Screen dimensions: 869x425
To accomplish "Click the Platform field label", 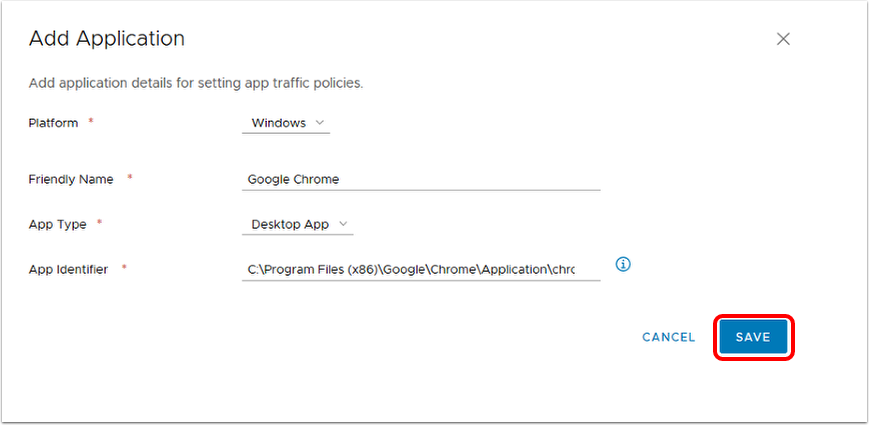I will coord(53,123).
